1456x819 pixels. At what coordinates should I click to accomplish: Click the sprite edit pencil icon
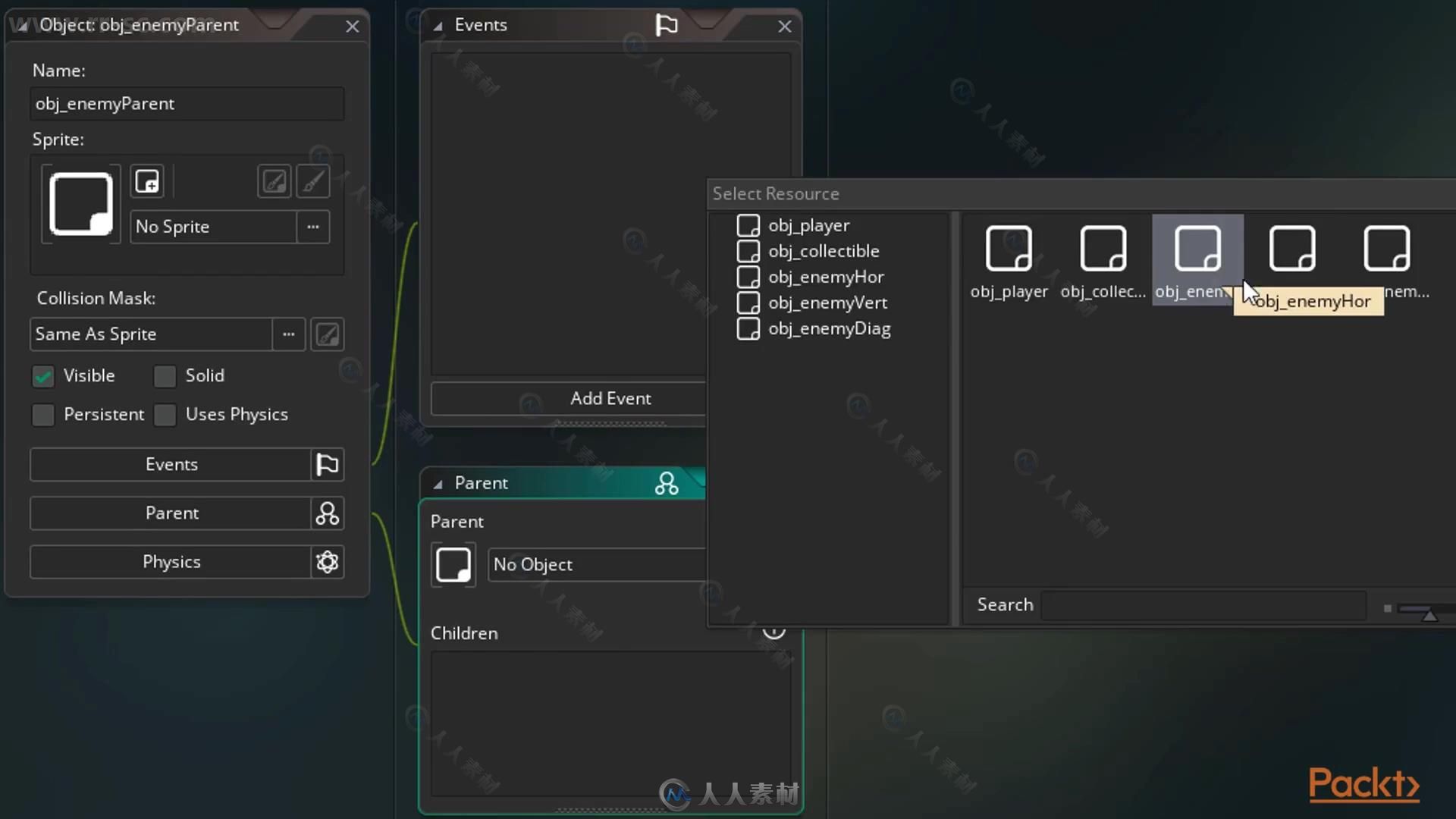[314, 181]
